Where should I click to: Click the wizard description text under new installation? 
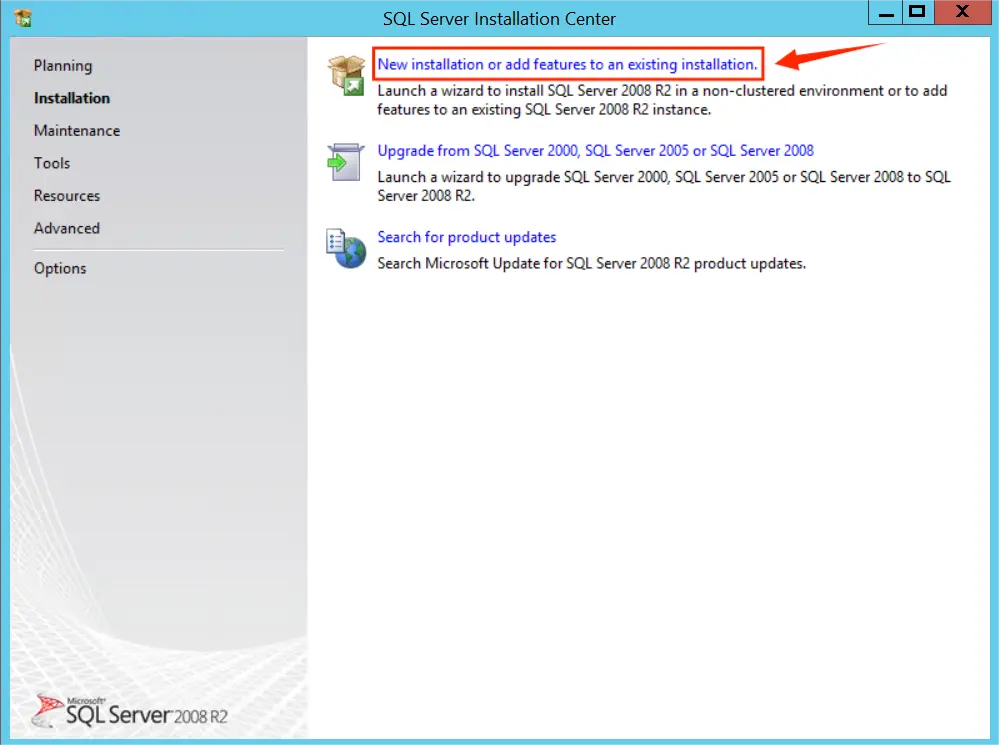click(660, 99)
